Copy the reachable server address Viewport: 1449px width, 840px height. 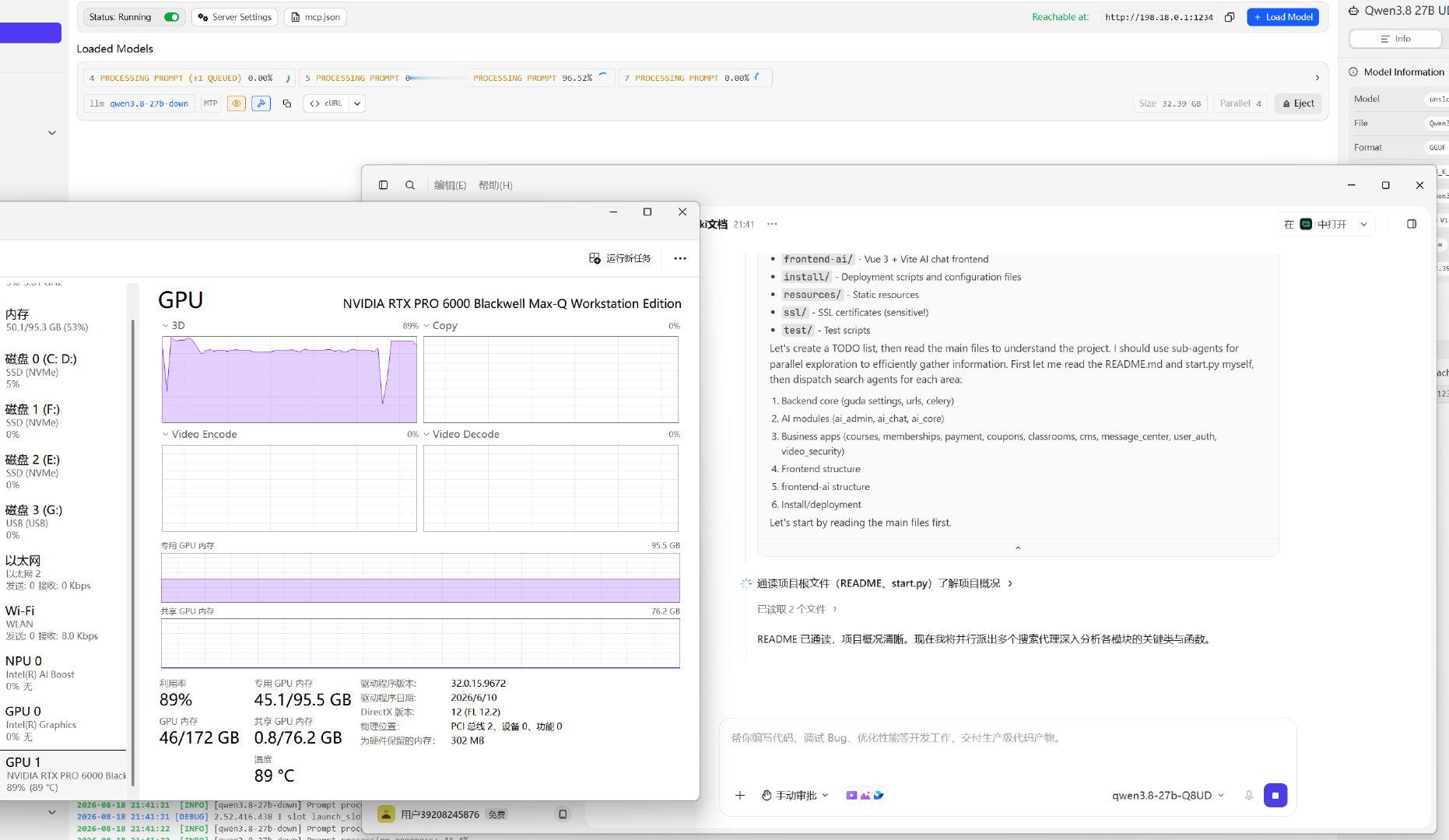pos(1230,17)
